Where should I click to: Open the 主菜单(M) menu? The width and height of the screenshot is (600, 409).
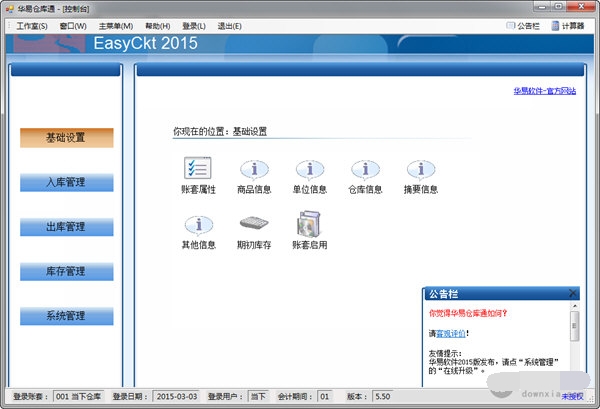(116, 25)
